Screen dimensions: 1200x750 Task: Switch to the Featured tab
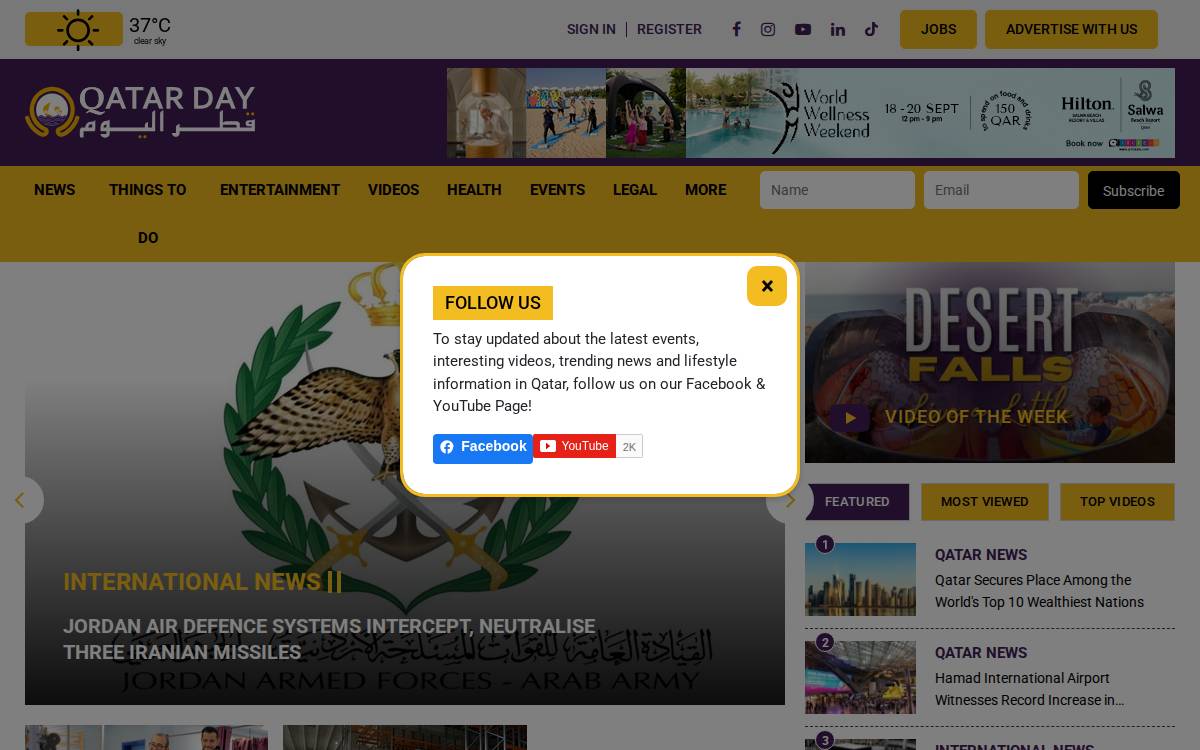[857, 502]
